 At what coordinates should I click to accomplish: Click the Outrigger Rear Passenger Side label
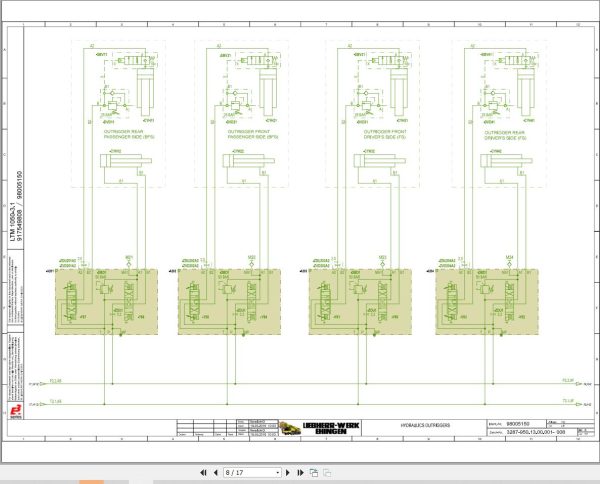[129, 134]
